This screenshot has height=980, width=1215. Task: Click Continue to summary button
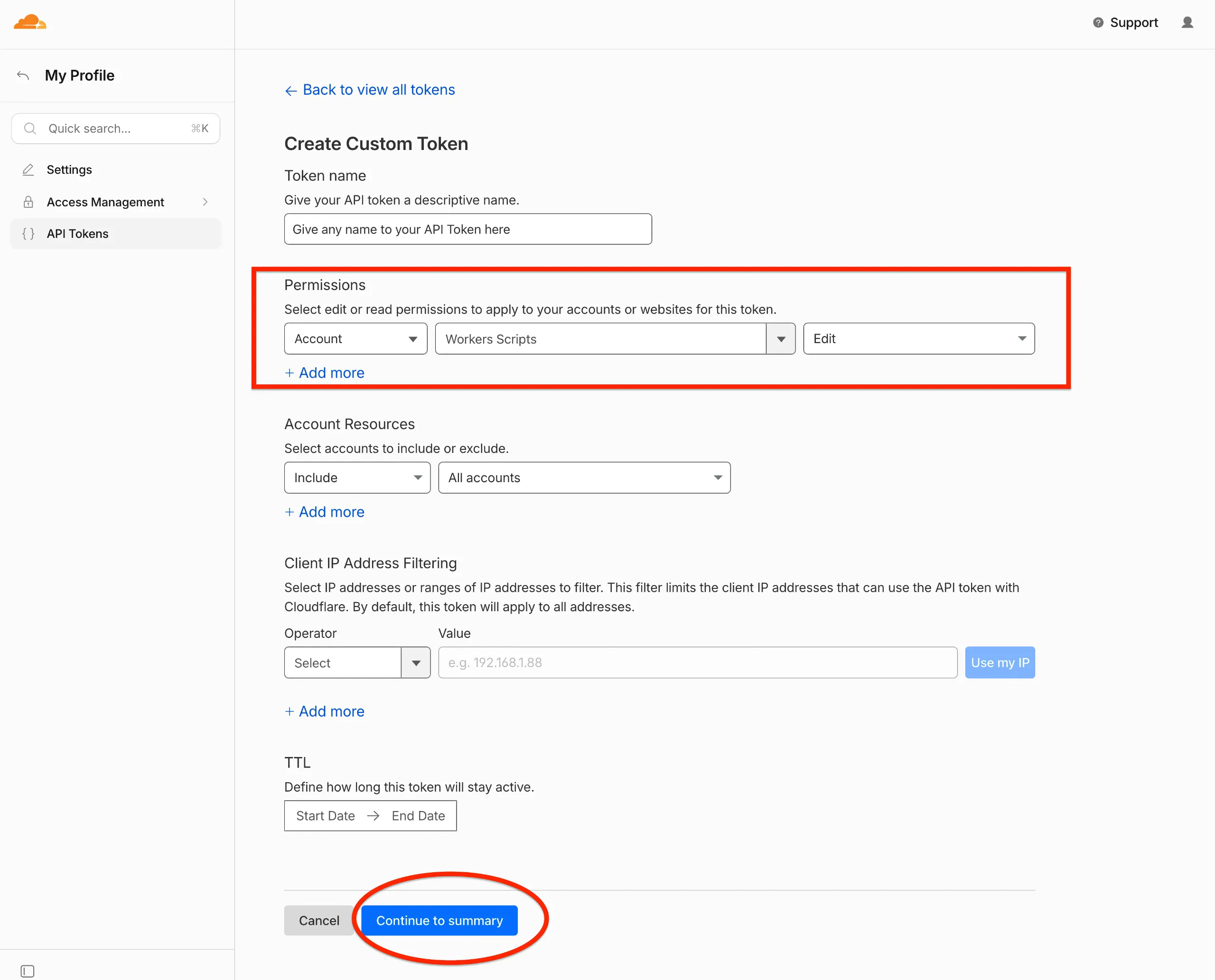(x=439, y=921)
